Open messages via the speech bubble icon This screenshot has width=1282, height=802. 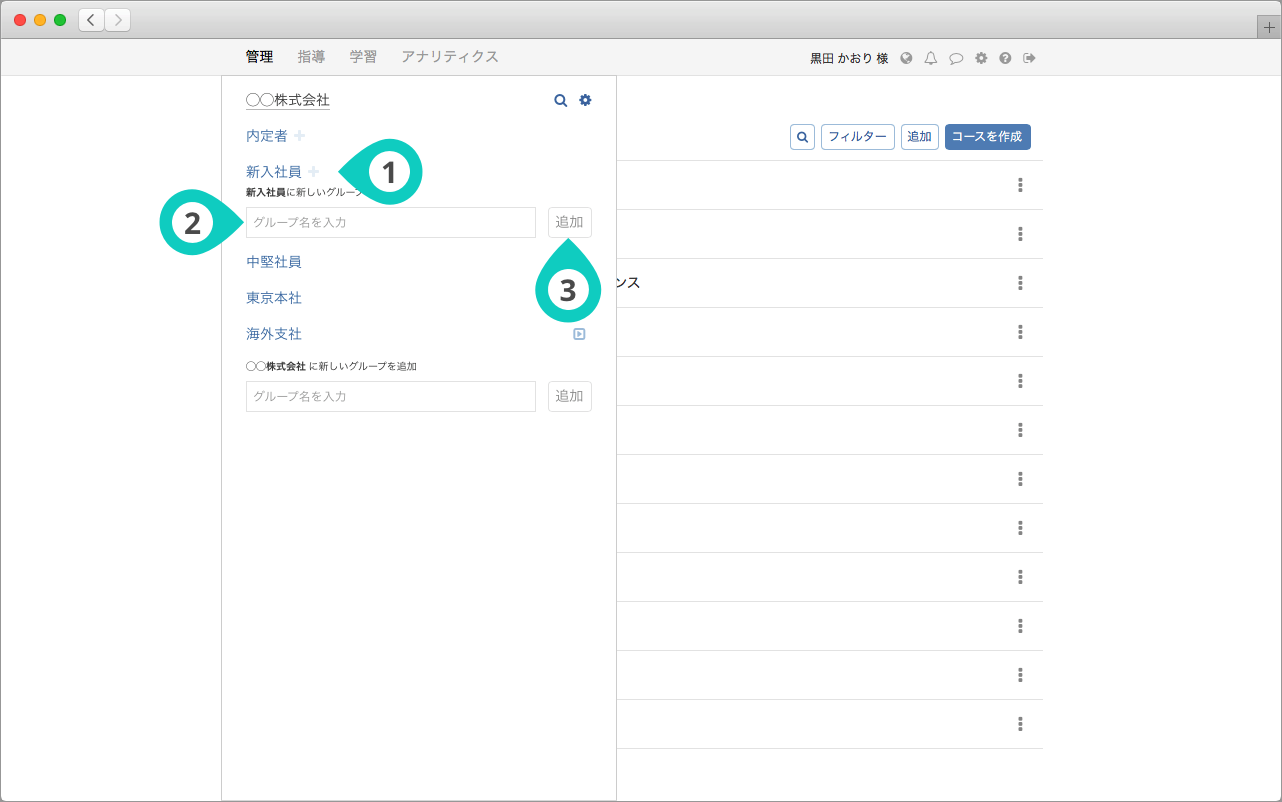[x=956, y=58]
